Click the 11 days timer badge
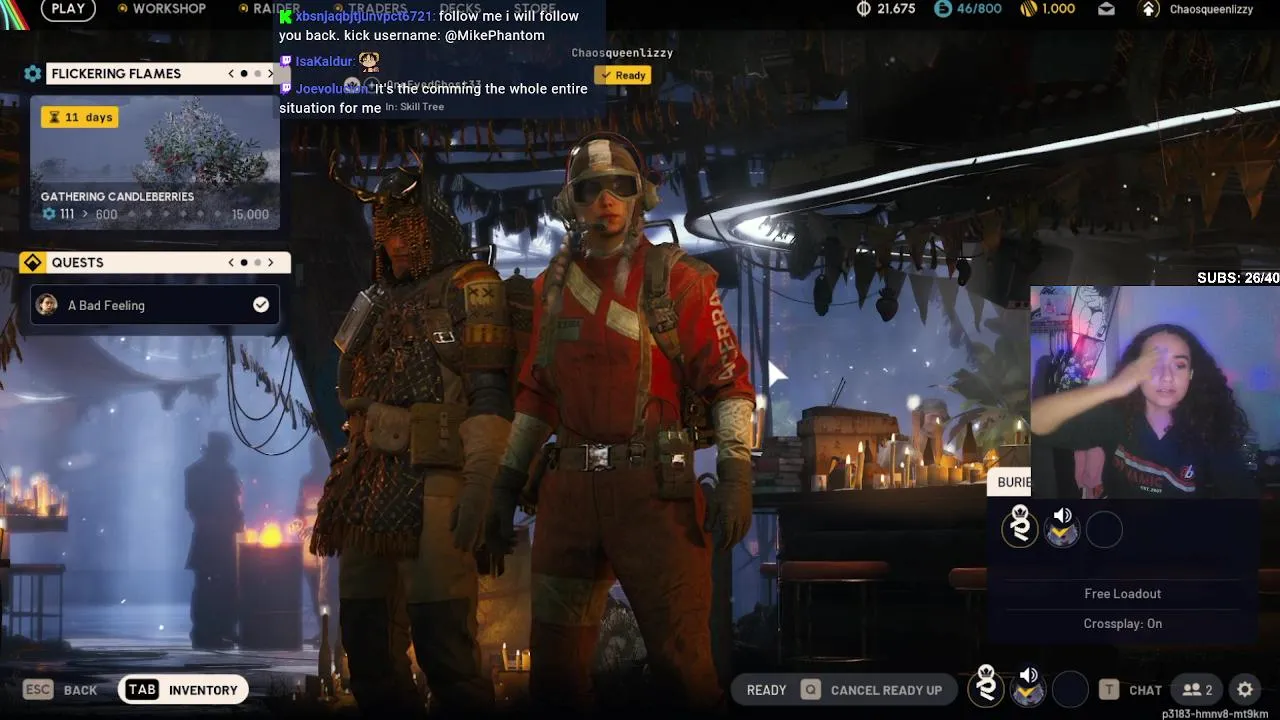Viewport: 1280px width, 720px height. tap(80, 117)
